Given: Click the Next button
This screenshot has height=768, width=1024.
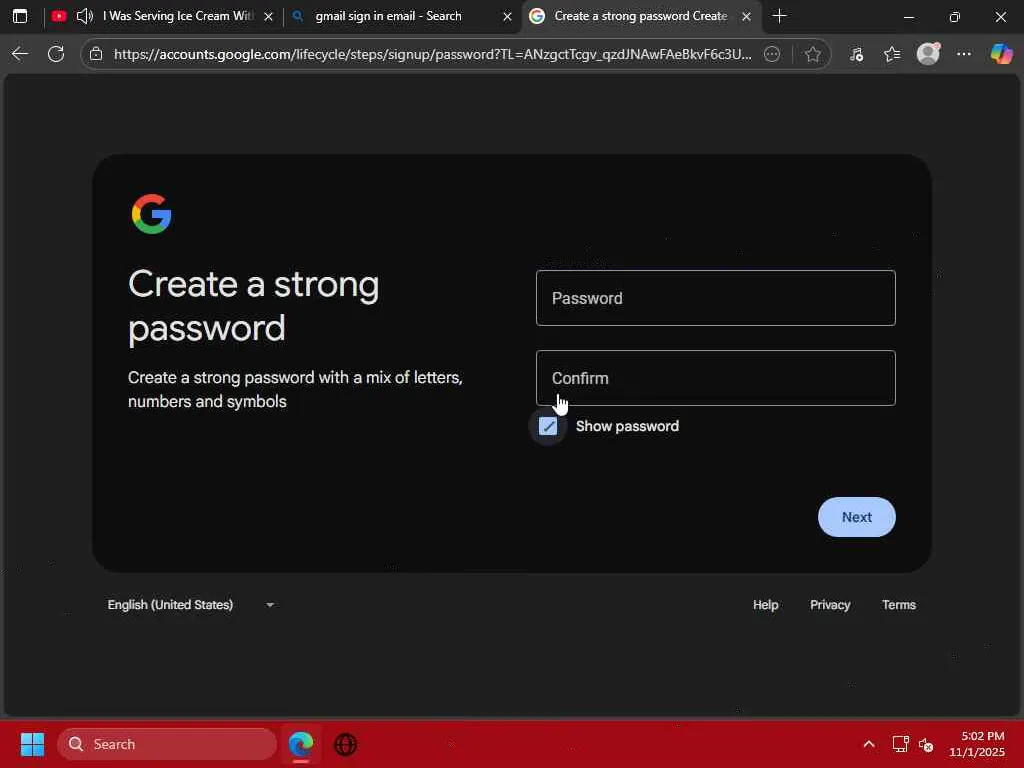Looking at the screenshot, I should click(856, 517).
